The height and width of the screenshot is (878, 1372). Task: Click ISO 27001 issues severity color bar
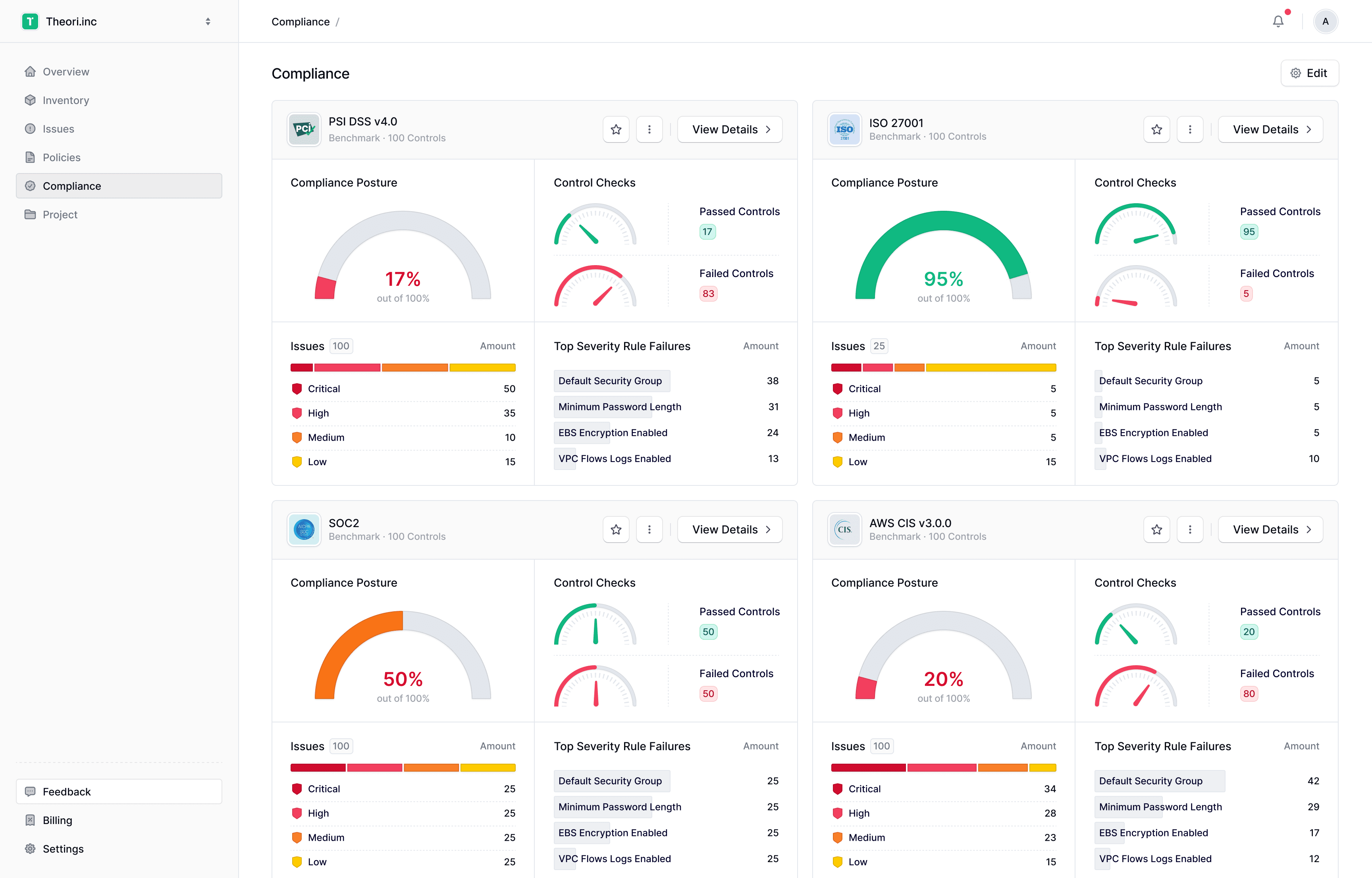pyautogui.click(x=943, y=368)
